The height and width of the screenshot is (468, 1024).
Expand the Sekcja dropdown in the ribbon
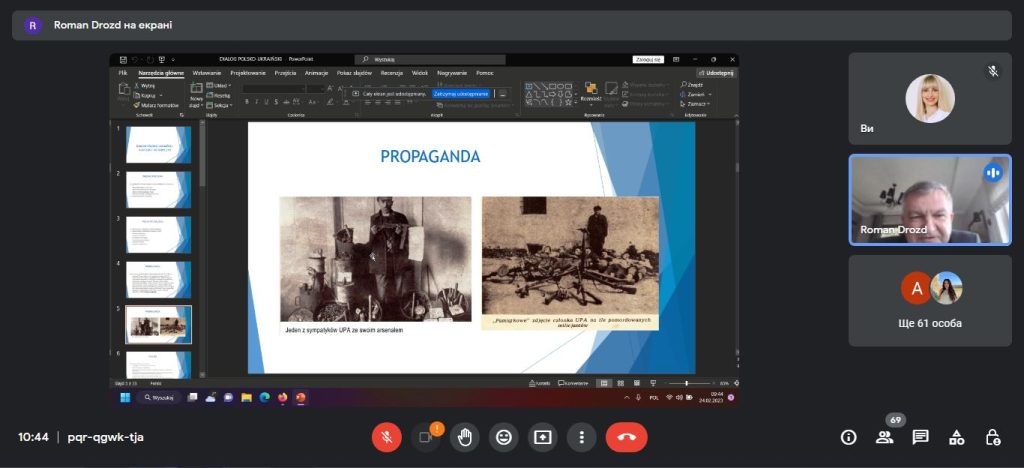click(x=223, y=104)
